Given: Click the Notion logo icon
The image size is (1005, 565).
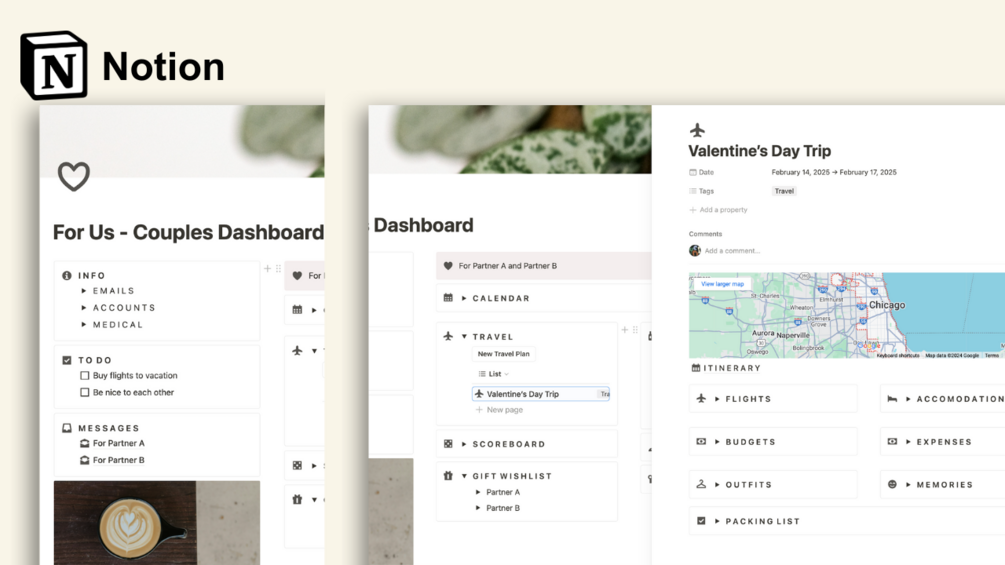Looking at the screenshot, I should tap(54, 65).
